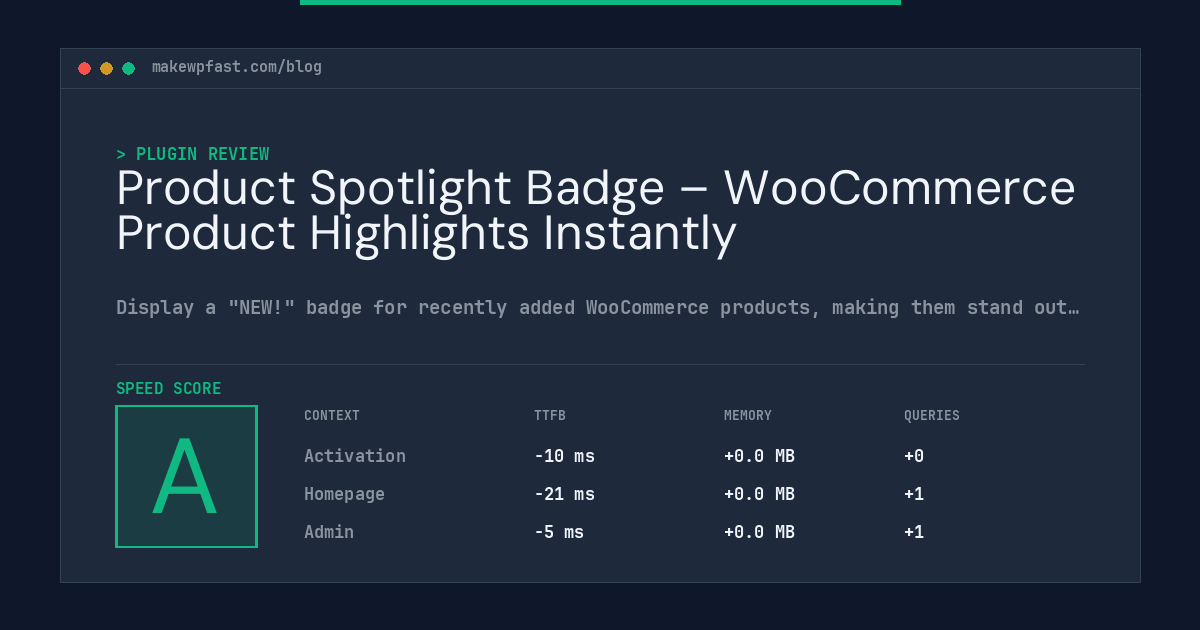Click the Homepage row '+0.0 MB' value
Image resolution: width=1200 pixels, height=630 pixels.
click(x=759, y=494)
